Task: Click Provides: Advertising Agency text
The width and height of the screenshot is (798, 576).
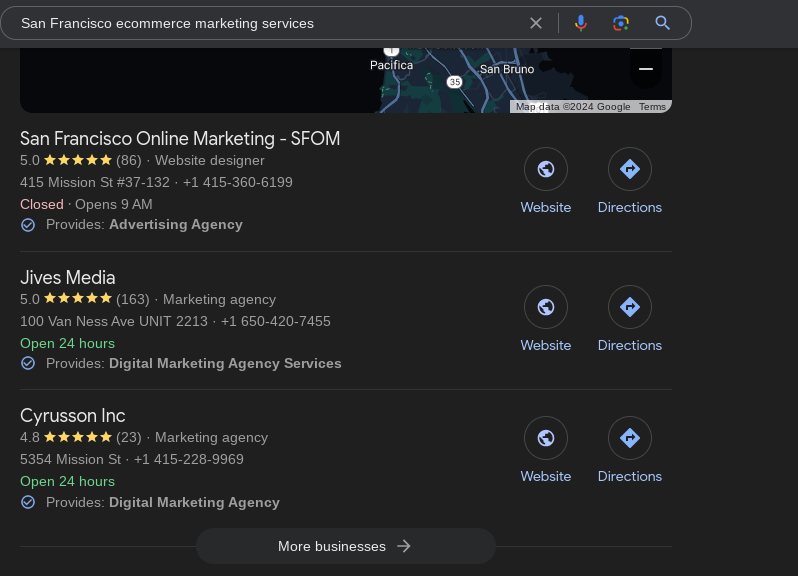Action: tap(144, 225)
